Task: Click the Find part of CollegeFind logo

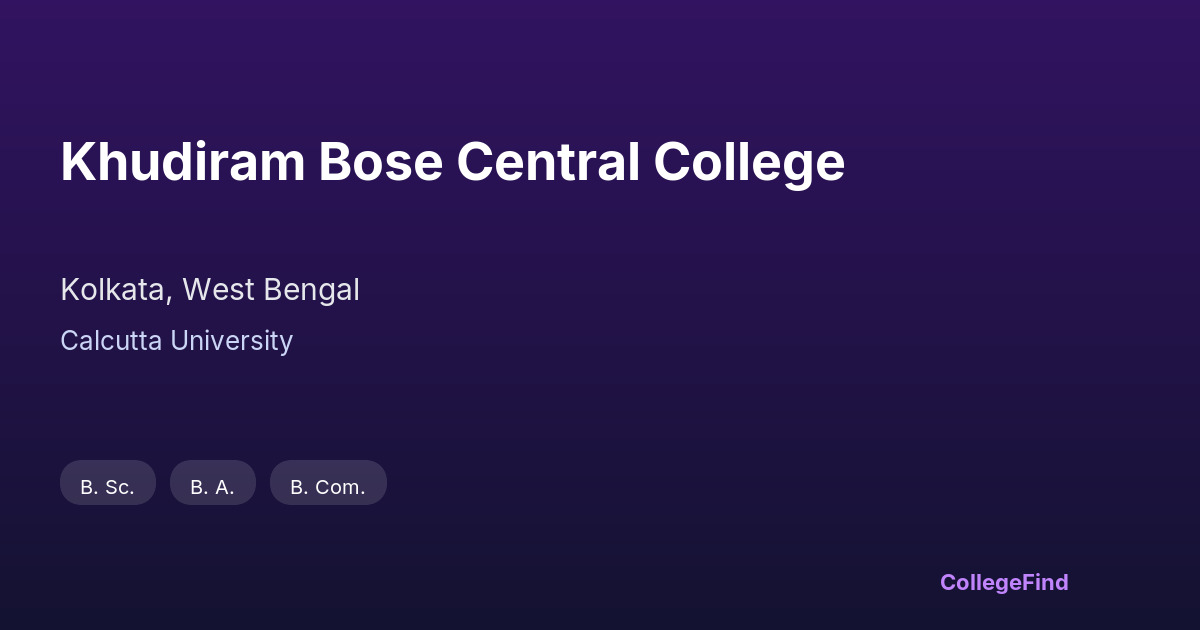Action: [x=1044, y=582]
